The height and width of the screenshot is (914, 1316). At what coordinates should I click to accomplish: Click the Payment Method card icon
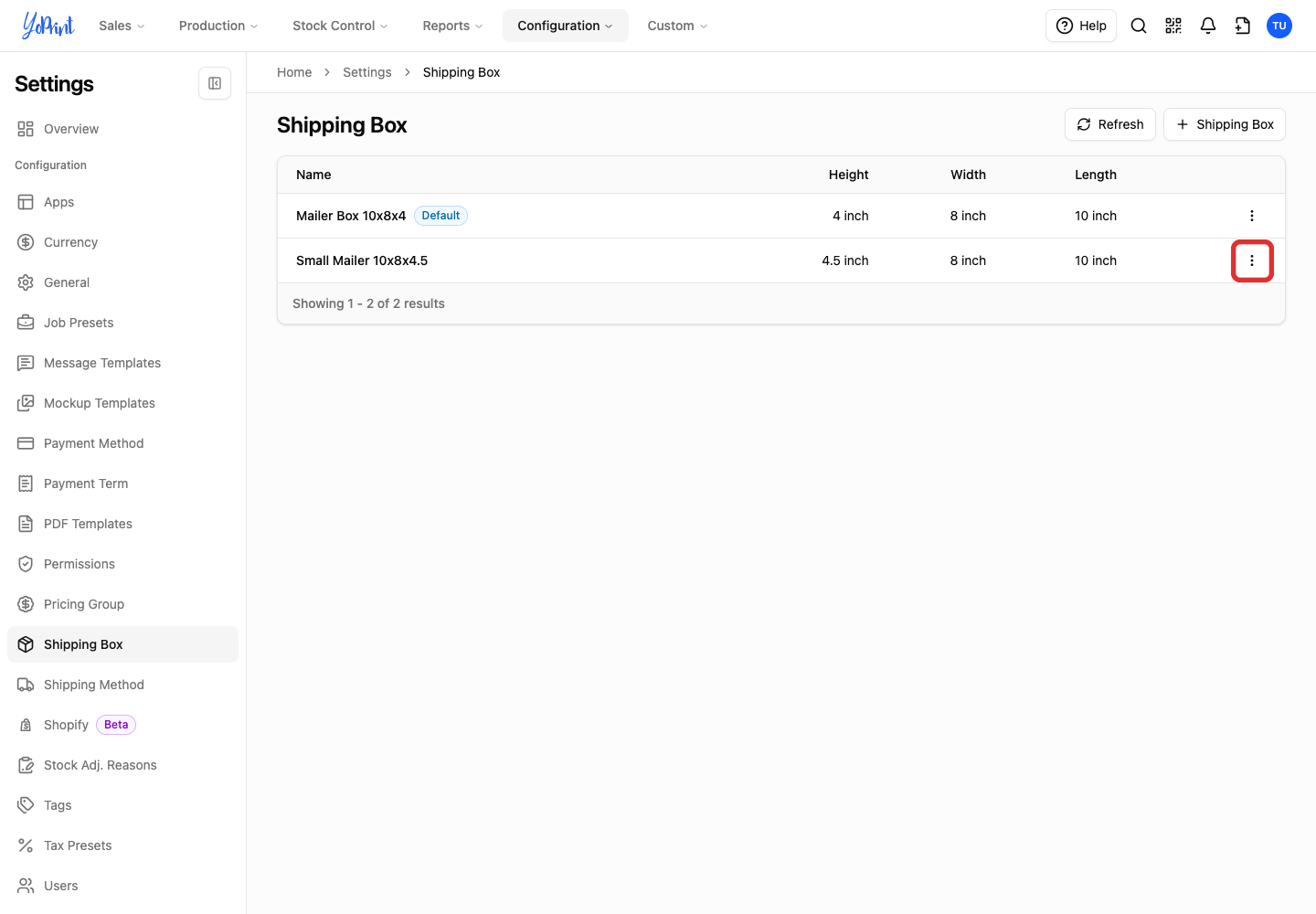point(26,443)
